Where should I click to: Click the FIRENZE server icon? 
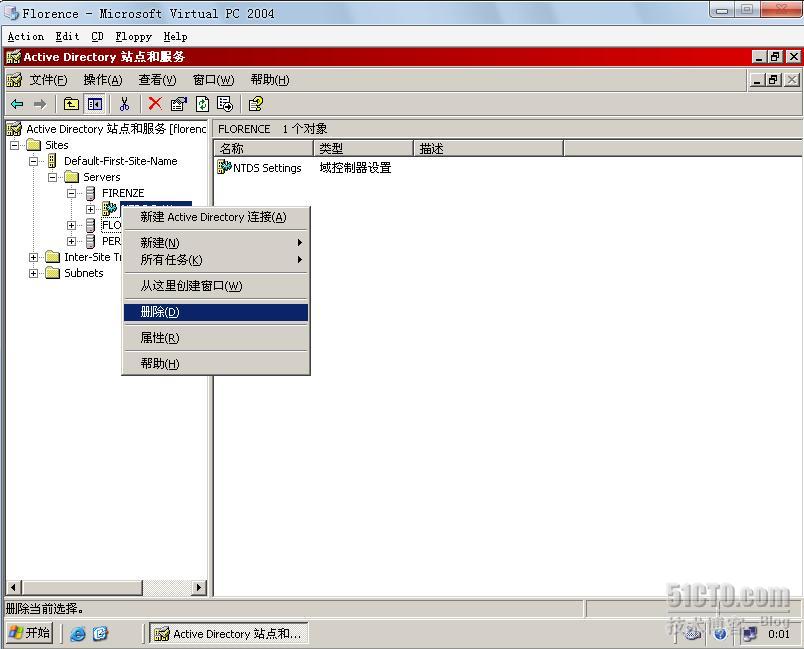click(90, 193)
